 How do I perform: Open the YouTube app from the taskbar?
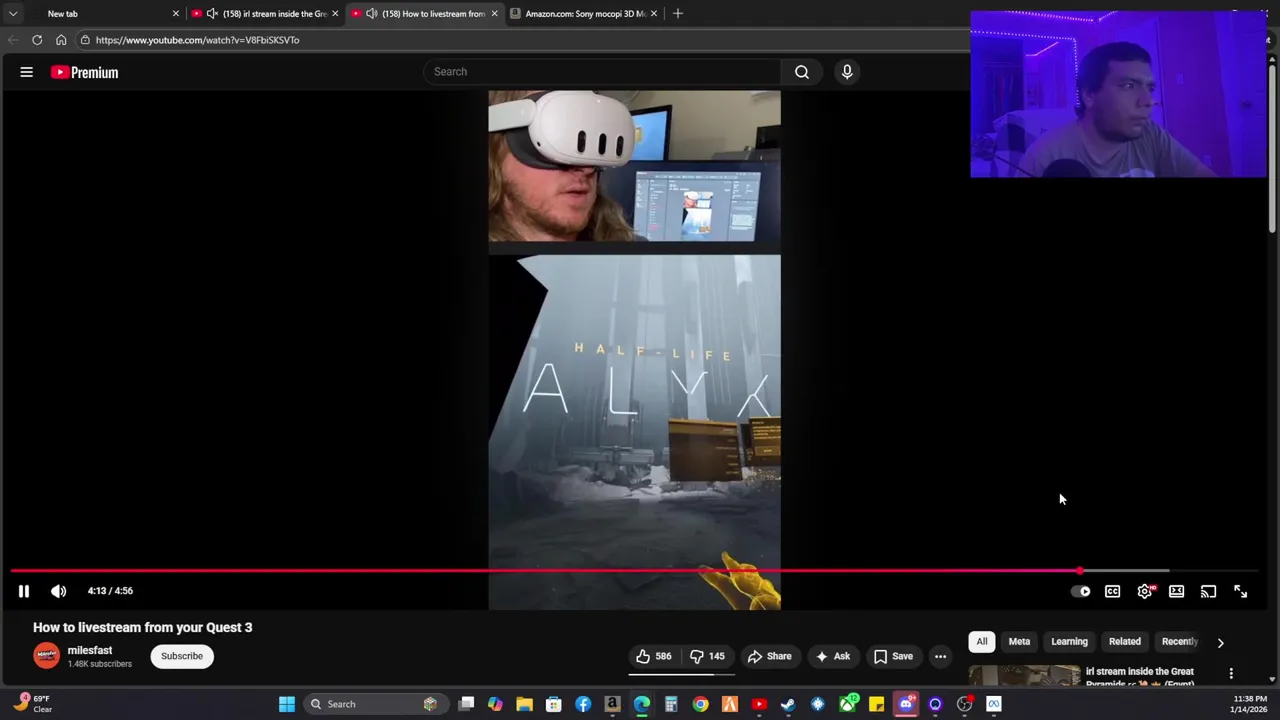759,704
